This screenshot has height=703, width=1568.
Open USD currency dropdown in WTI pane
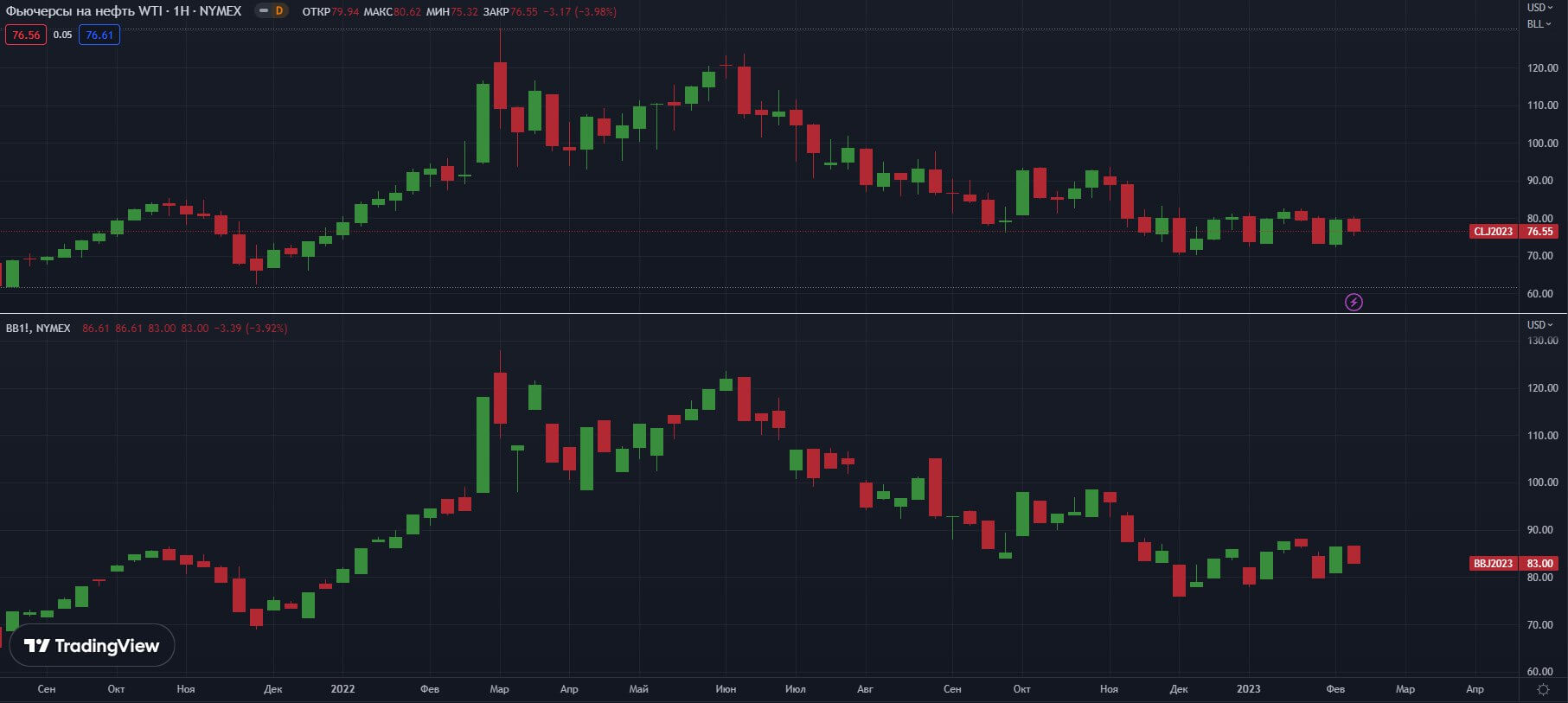tap(1539, 8)
